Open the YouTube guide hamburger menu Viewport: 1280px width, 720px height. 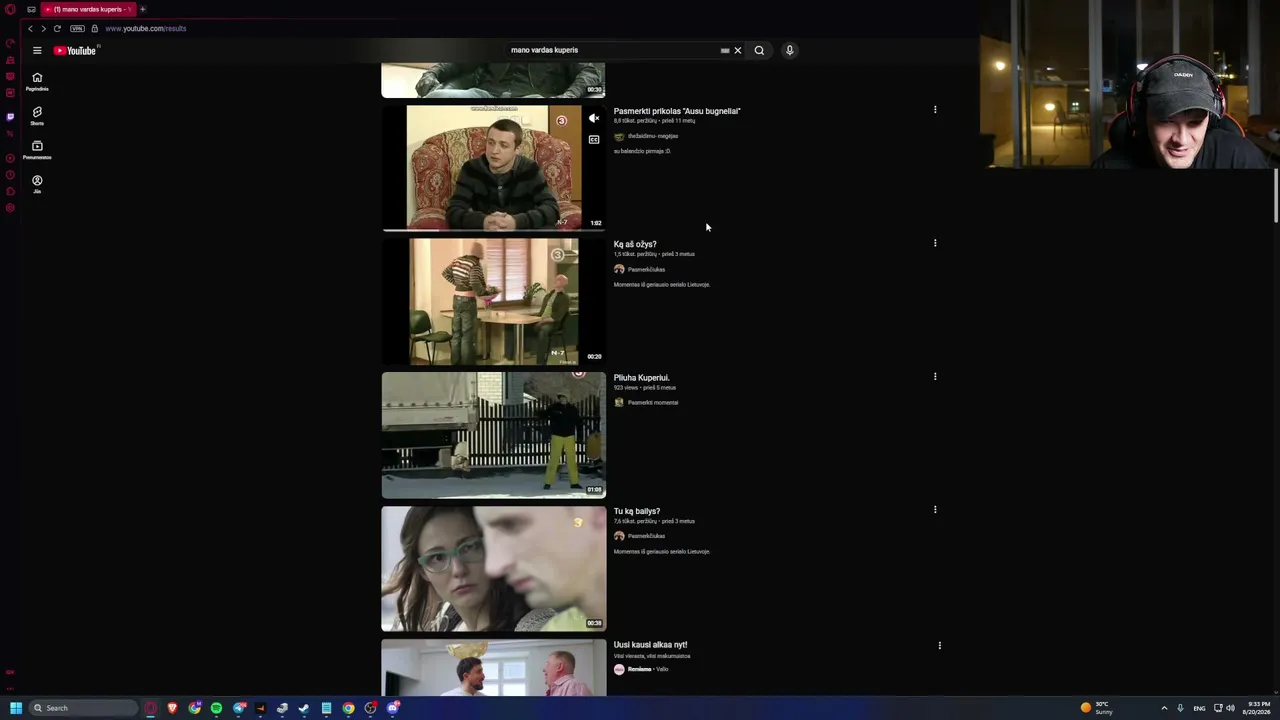tap(37, 50)
